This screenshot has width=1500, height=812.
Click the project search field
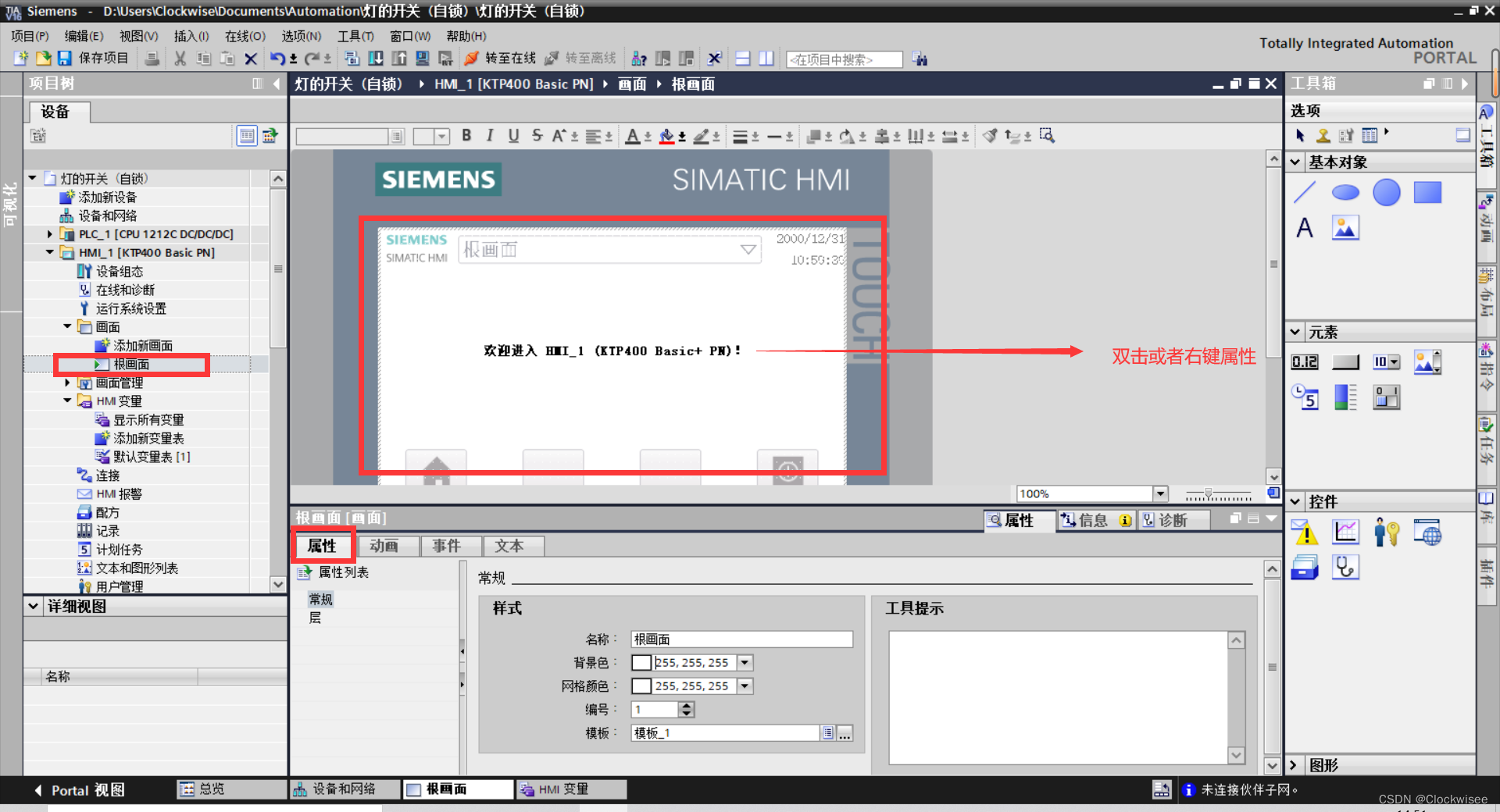(x=845, y=59)
